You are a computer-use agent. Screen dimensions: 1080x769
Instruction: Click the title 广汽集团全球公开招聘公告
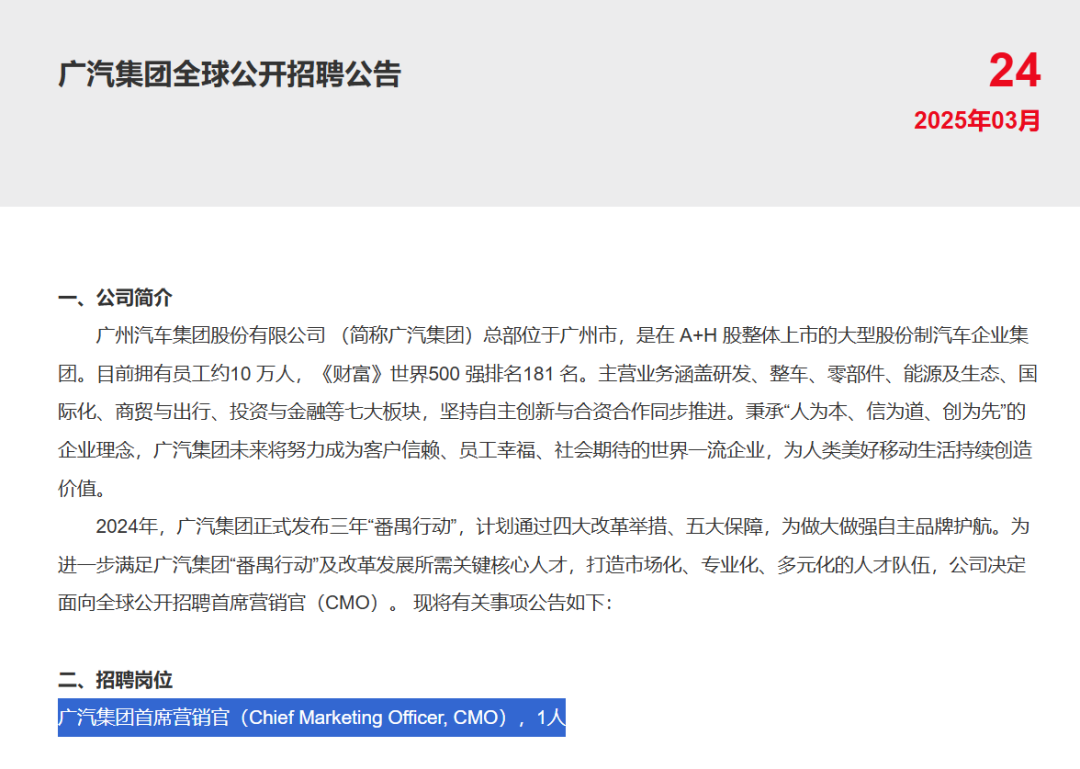[229, 74]
